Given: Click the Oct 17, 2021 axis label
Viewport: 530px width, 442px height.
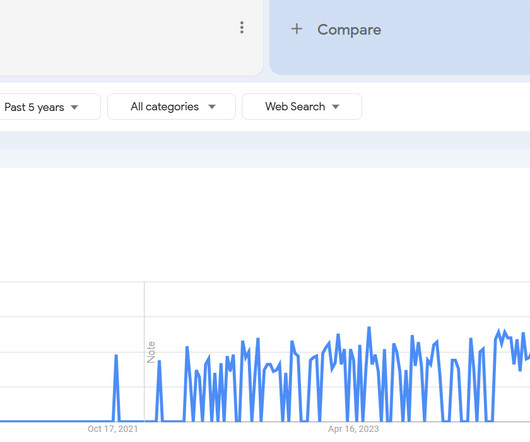Looking at the screenshot, I should (x=113, y=429).
